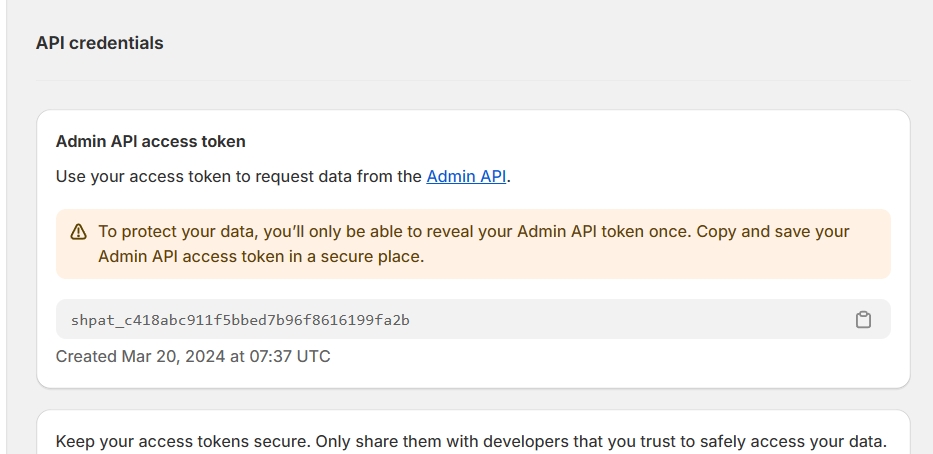933x454 pixels.
Task: Click the API credentials page heading
Action: [99, 43]
